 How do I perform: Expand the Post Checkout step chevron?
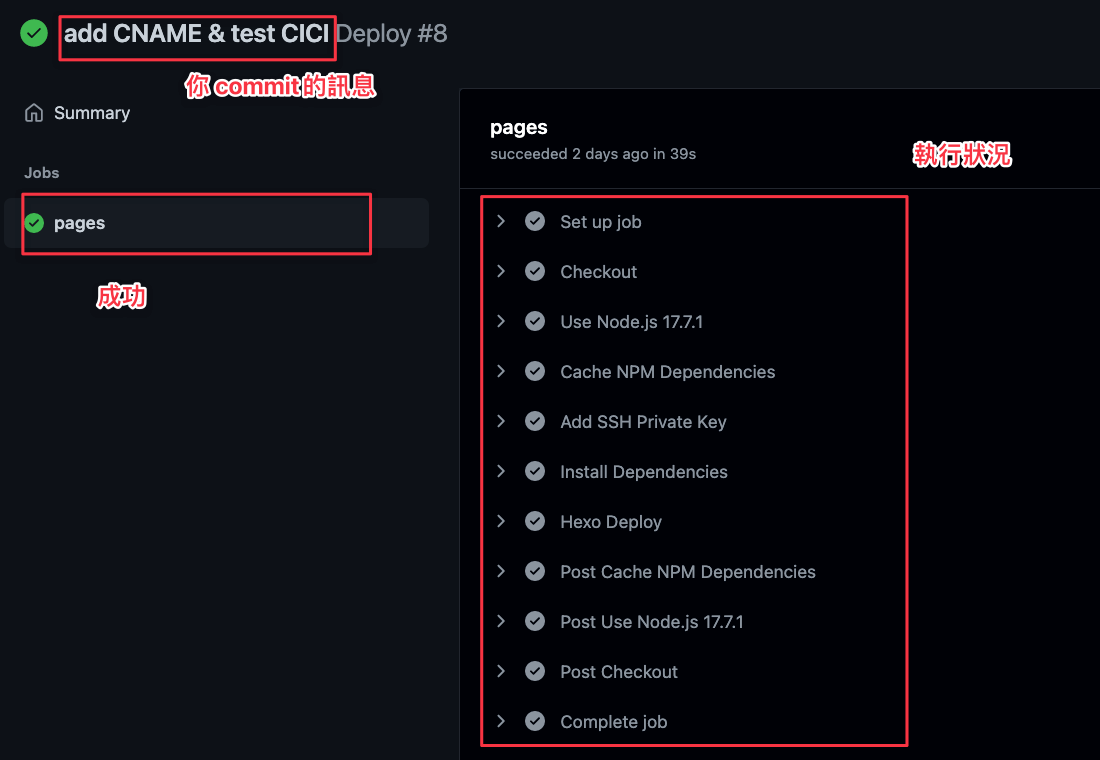pos(501,672)
